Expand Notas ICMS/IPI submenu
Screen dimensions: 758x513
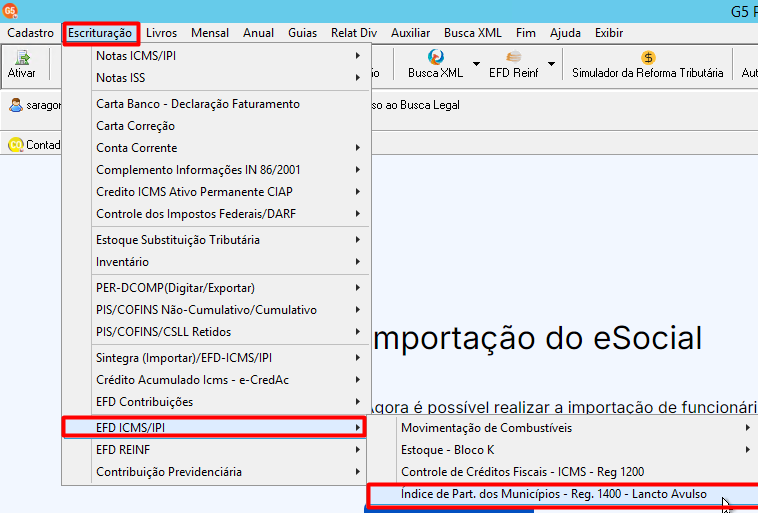(x=216, y=56)
